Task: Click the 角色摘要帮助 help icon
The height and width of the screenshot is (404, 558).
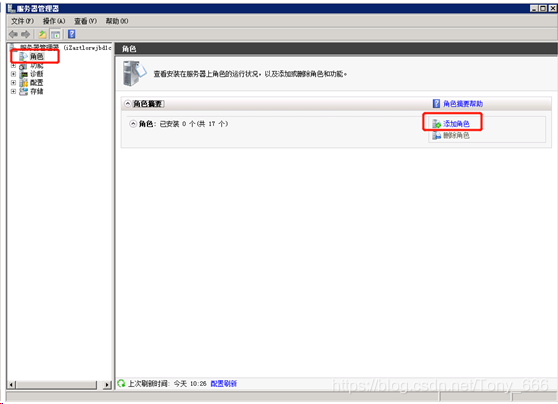Action: pos(436,104)
